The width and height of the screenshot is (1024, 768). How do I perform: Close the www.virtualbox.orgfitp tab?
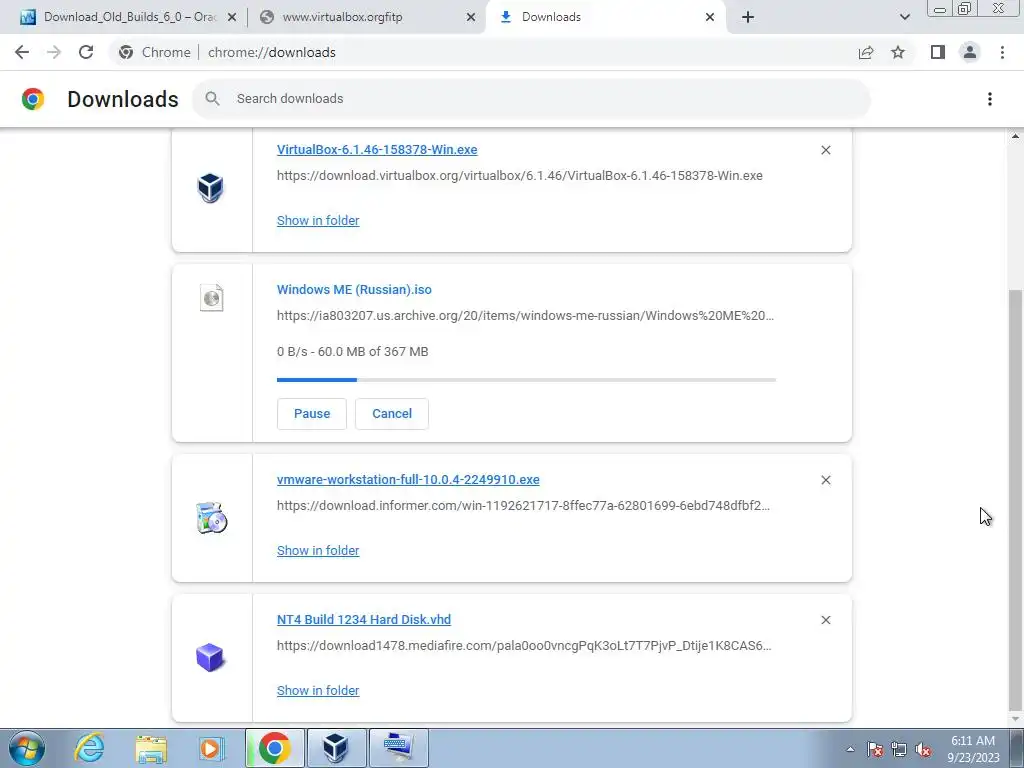pos(471,18)
